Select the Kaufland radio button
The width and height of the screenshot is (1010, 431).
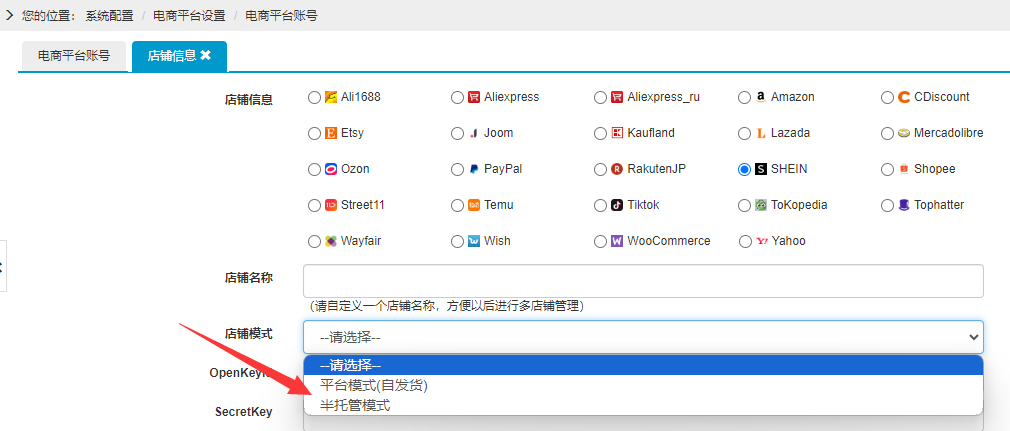coord(600,134)
